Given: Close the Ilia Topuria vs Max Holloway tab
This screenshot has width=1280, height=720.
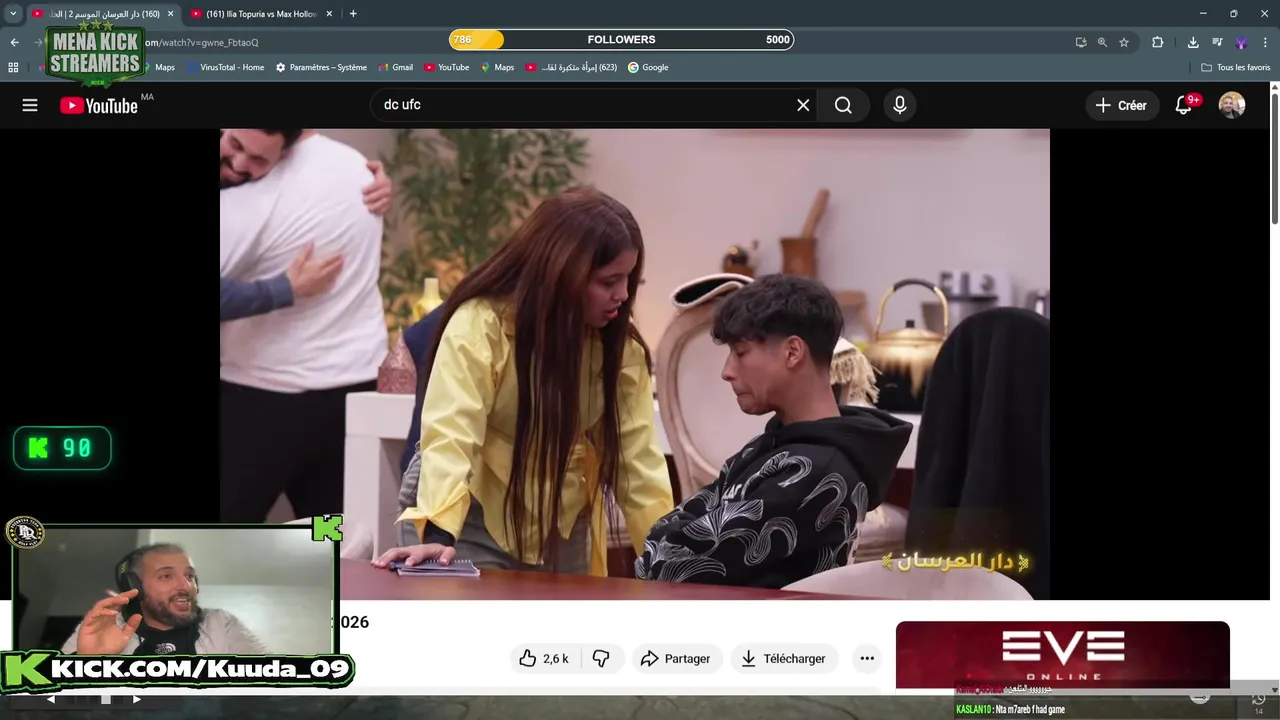Looking at the screenshot, I should [x=329, y=14].
